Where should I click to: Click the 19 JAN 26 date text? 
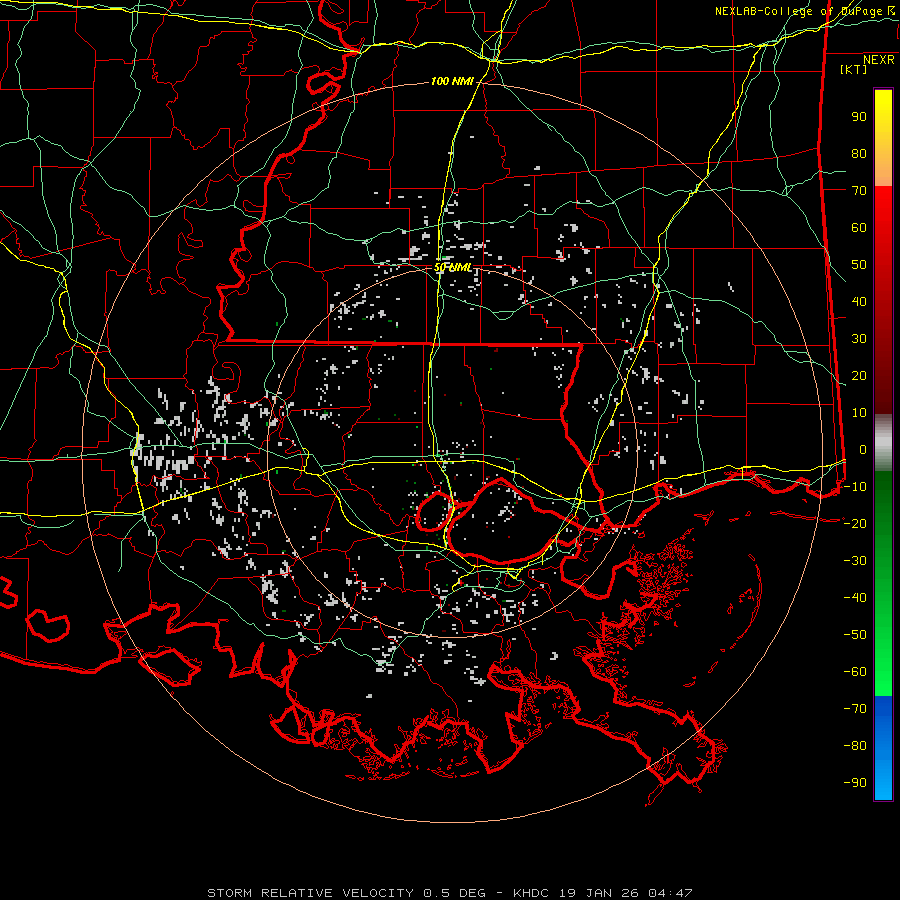599,893
